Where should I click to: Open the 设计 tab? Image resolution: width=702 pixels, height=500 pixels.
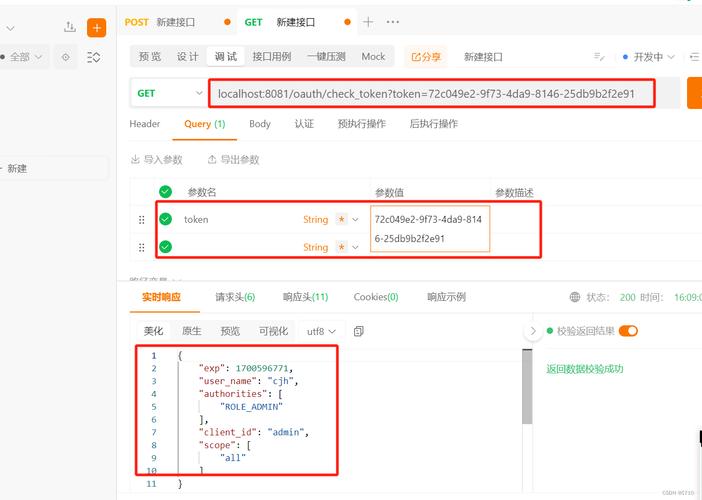(x=187, y=57)
